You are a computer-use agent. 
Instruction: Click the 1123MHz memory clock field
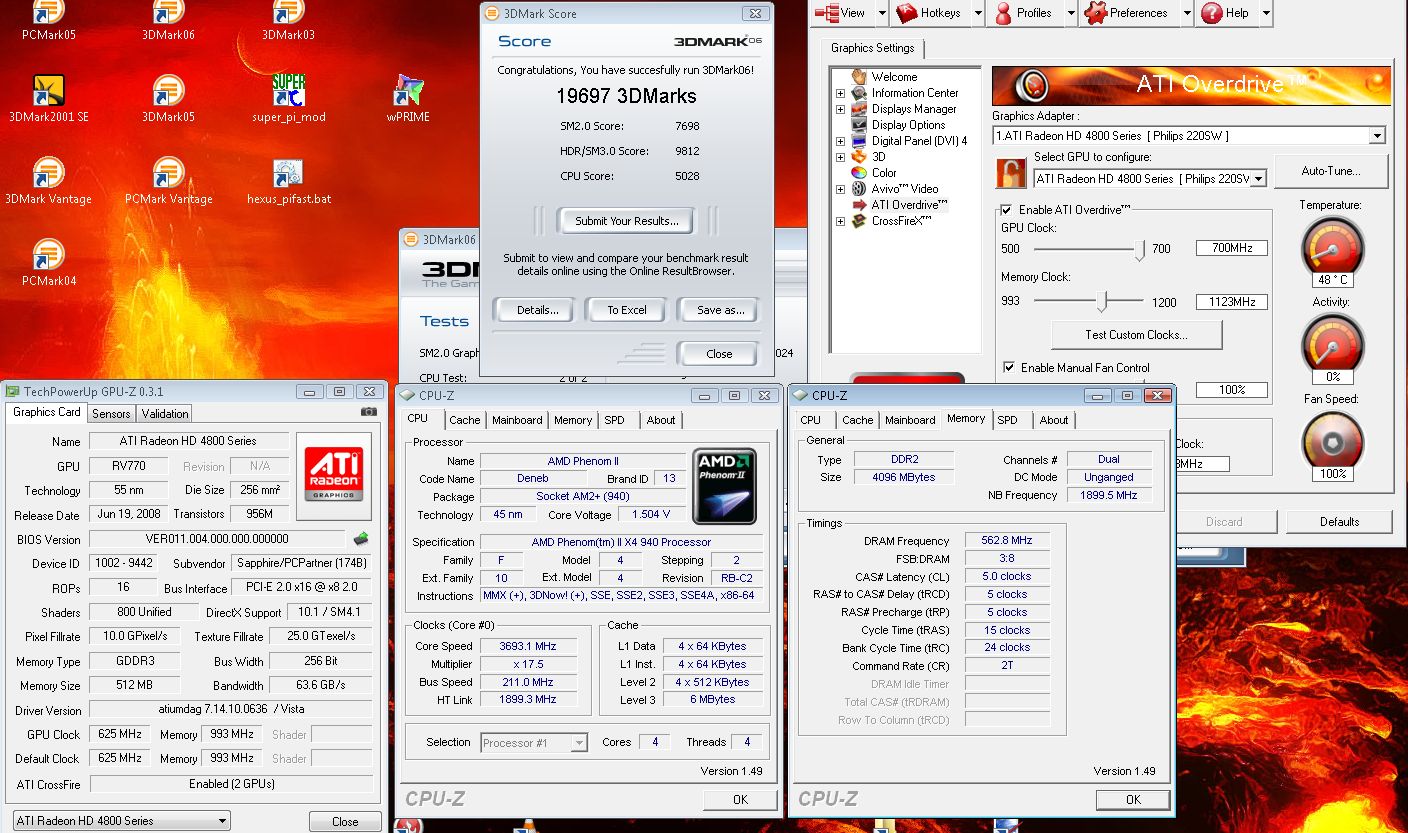tap(1232, 302)
